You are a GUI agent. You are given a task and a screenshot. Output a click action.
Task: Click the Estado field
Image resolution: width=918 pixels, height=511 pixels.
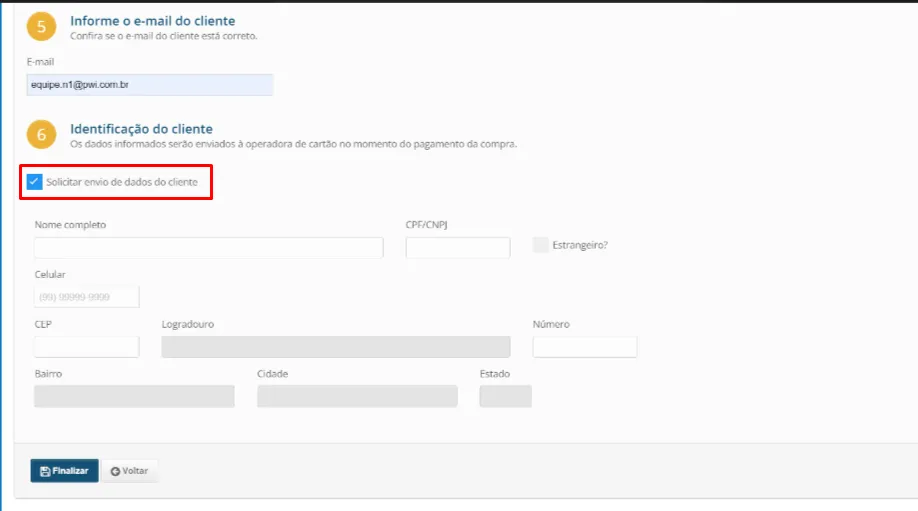[x=505, y=396]
